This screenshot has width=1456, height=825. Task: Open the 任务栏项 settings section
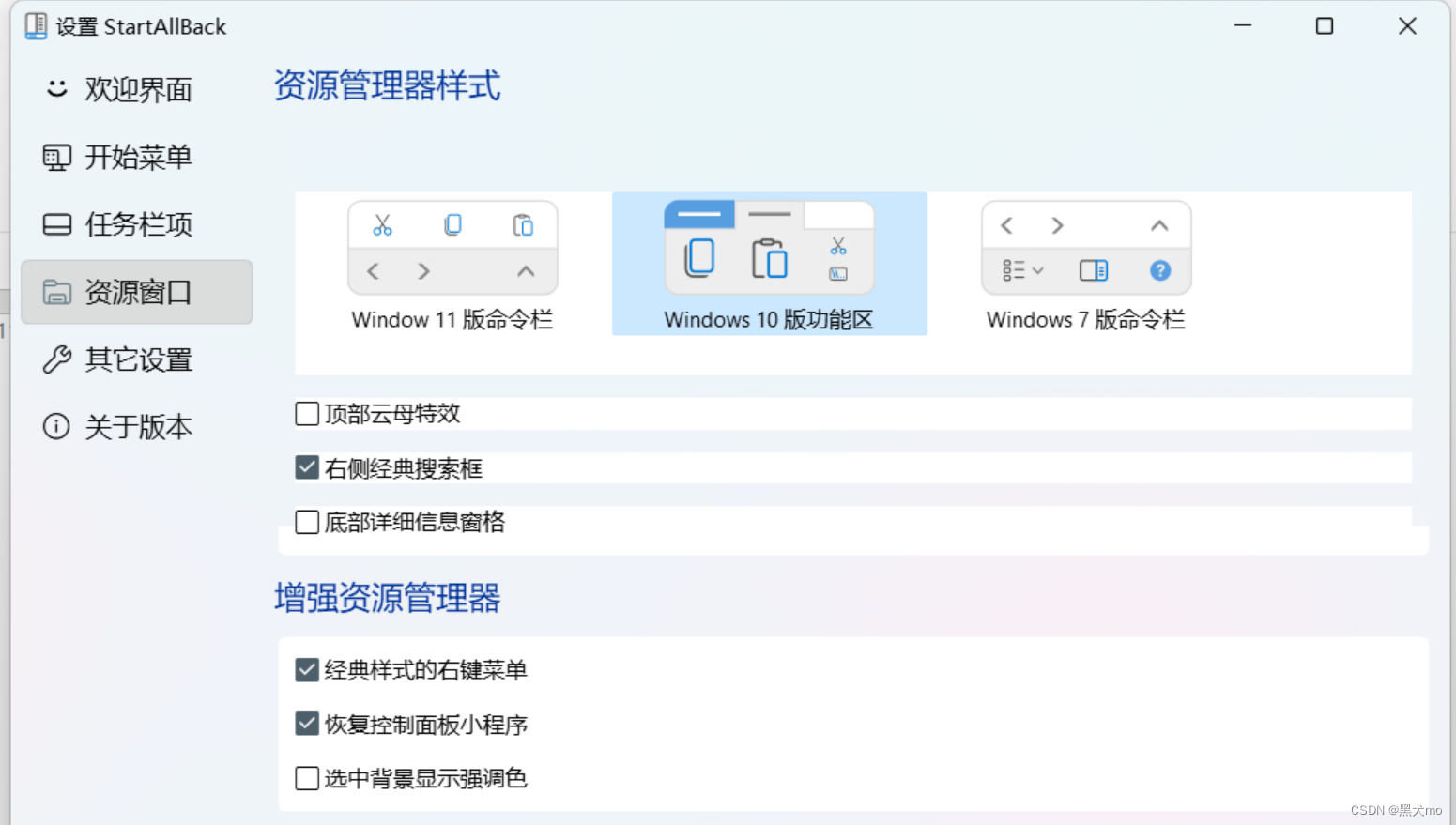(x=139, y=224)
